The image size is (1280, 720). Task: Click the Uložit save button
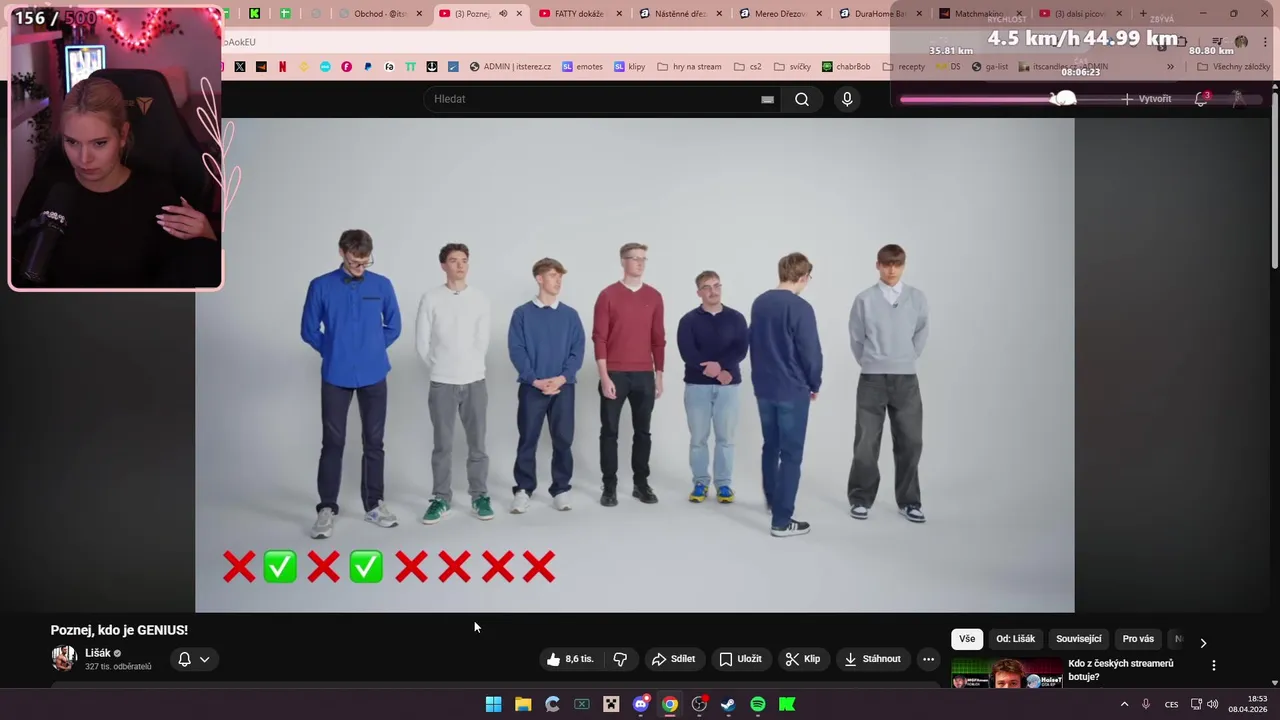coord(740,659)
